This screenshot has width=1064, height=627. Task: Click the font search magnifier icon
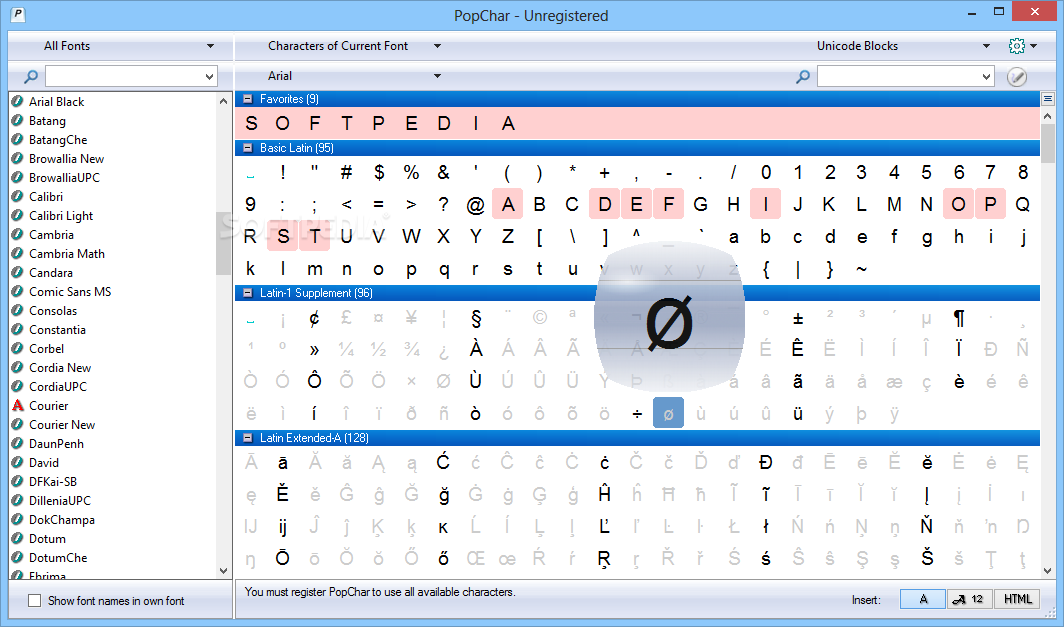[x=31, y=76]
